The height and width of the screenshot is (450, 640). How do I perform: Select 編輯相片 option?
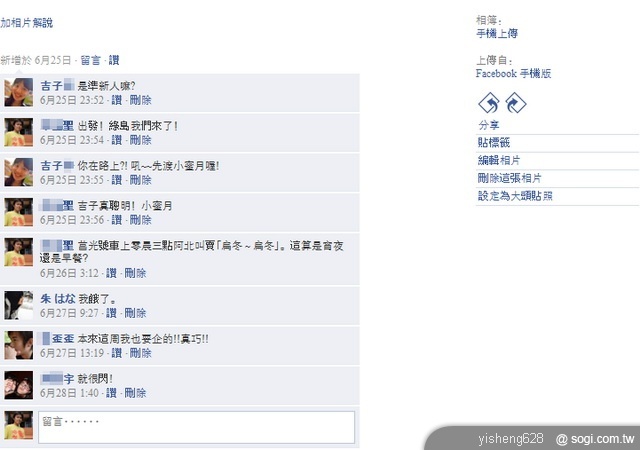tap(499, 160)
